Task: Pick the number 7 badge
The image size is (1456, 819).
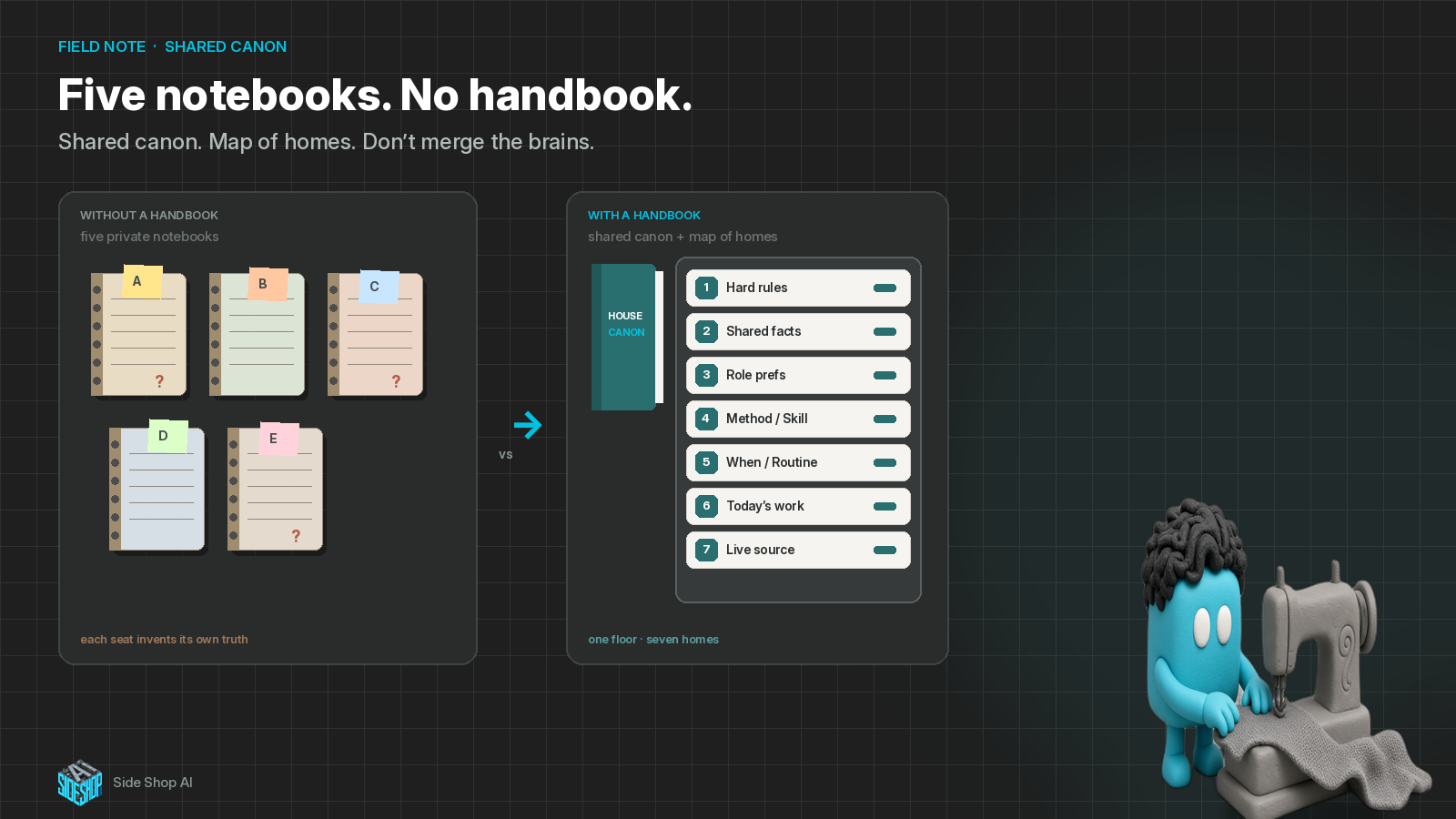Action: 706,550
